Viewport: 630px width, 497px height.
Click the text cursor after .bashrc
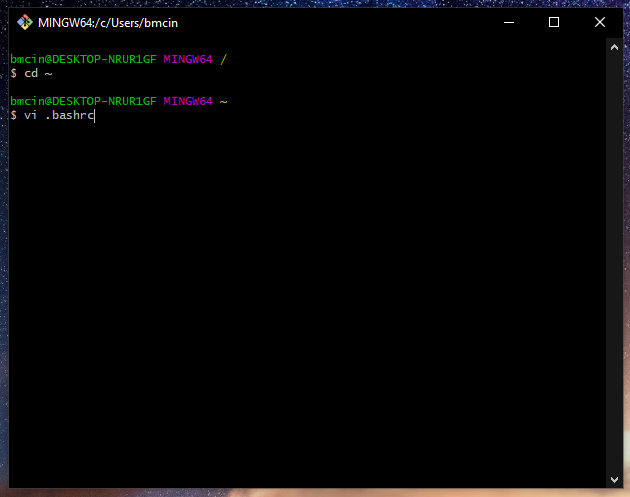tap(95, 115)
